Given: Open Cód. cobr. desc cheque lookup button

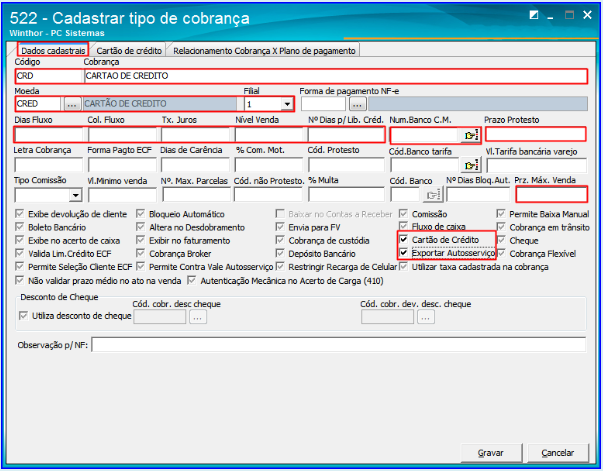Looking at the screenshot, I should [x=198, y=317].
